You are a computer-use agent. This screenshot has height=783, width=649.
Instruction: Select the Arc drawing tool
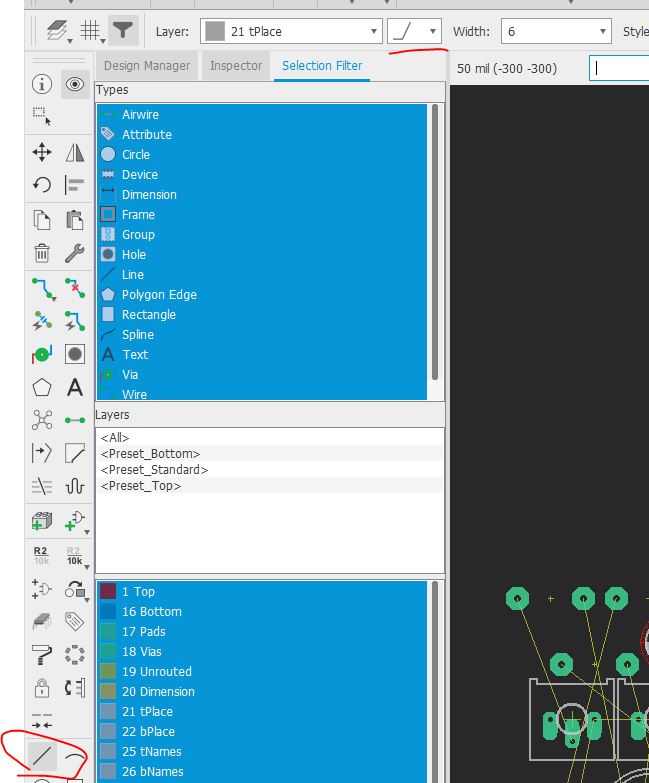[x=75, y=758]
